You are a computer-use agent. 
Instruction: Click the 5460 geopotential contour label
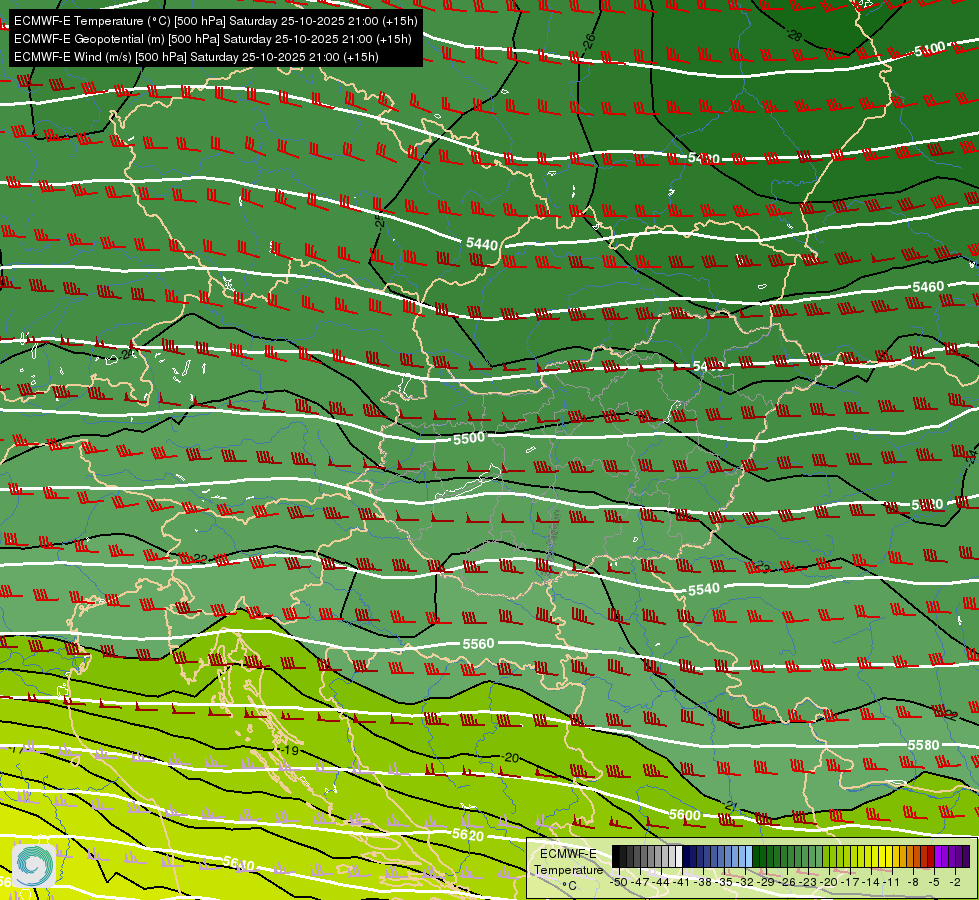coord(928,287)
